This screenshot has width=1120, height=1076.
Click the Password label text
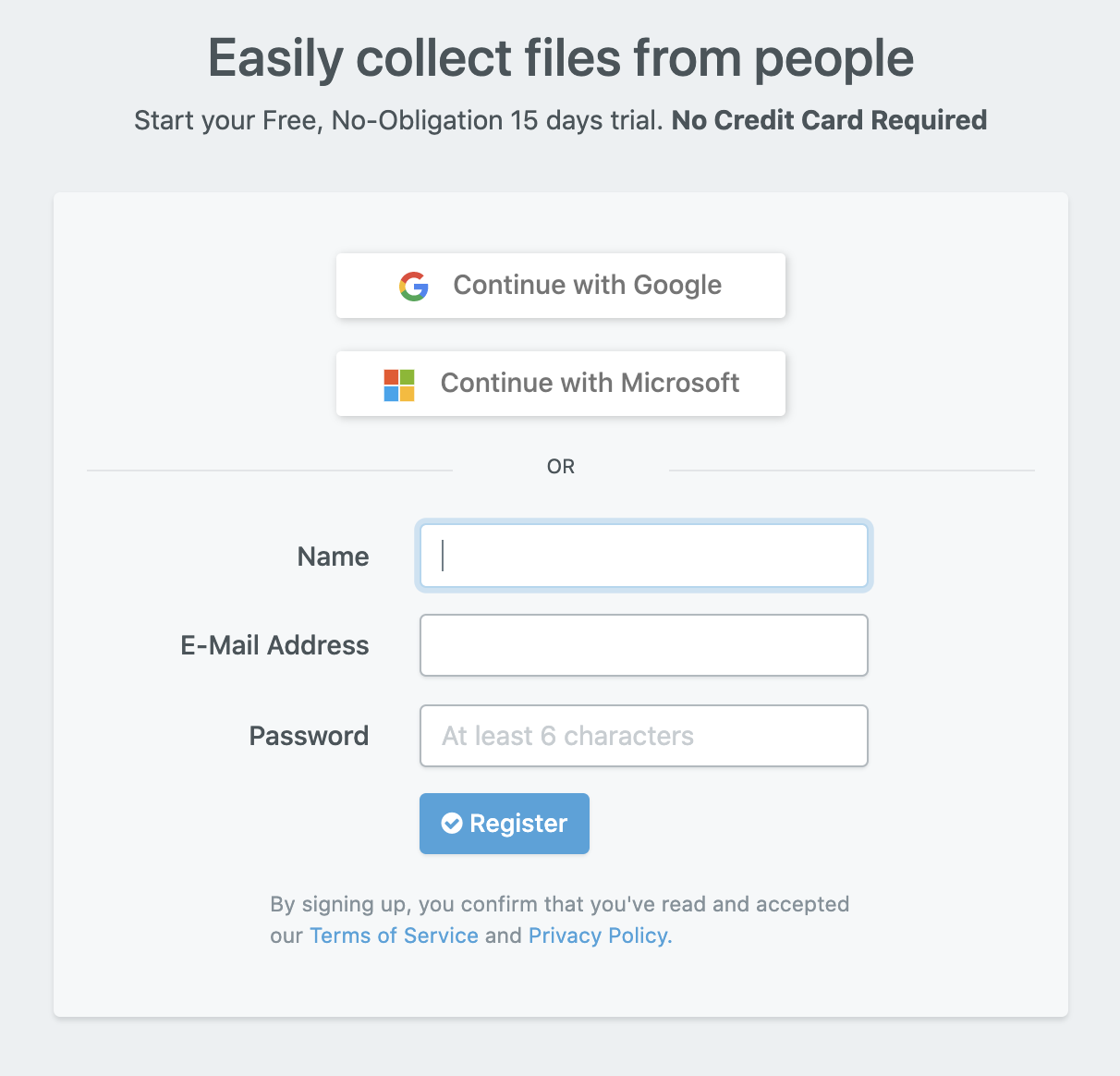(309, 736)
